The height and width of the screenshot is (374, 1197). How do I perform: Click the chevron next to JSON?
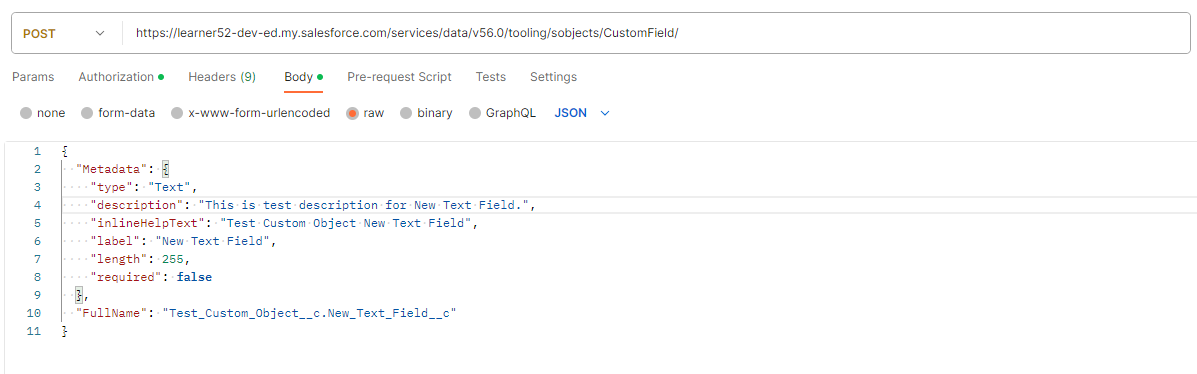(605, 113)
